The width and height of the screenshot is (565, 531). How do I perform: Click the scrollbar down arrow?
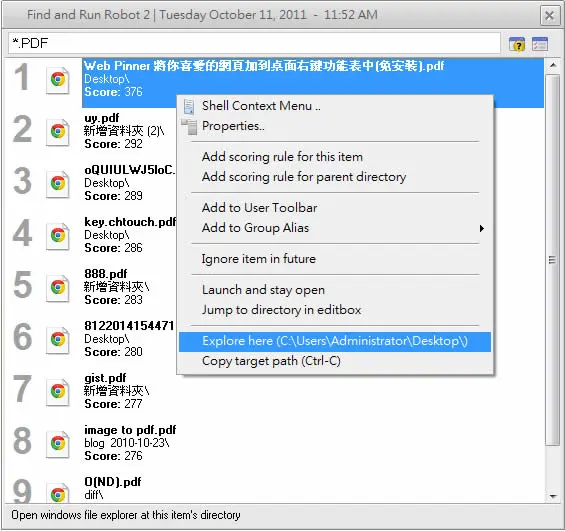coord(553,496)
